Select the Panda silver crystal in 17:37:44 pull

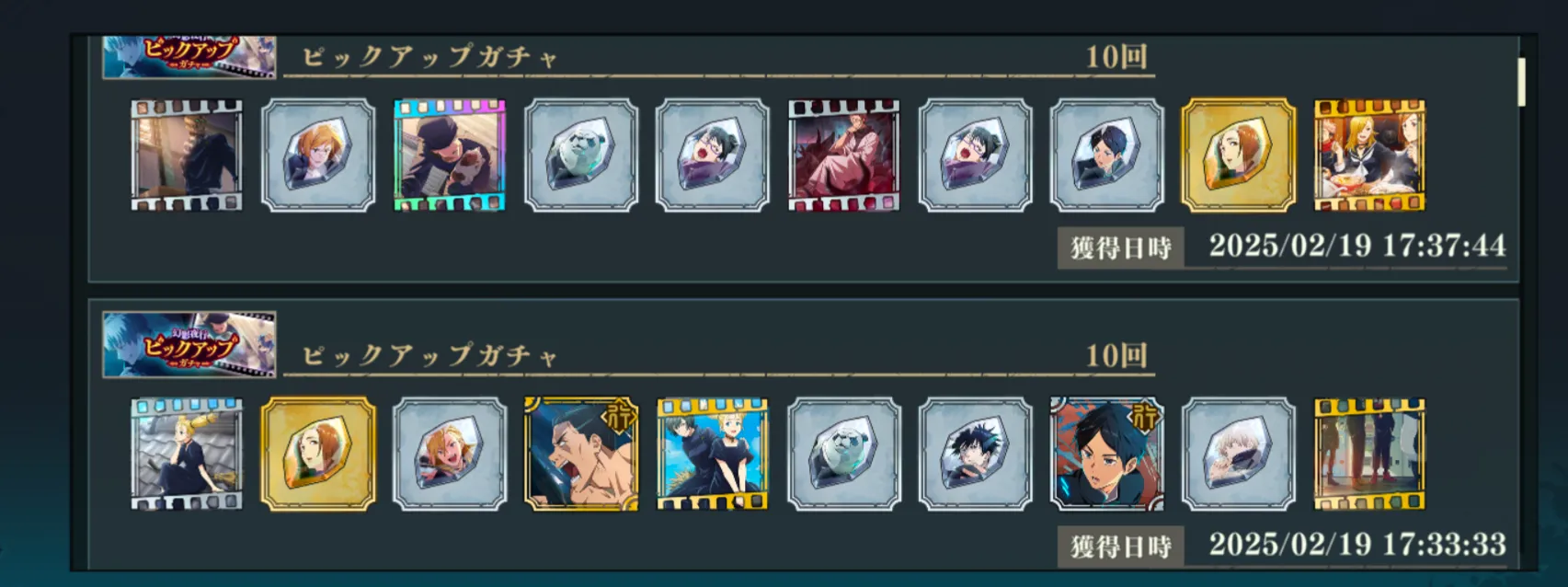point(581,155)
